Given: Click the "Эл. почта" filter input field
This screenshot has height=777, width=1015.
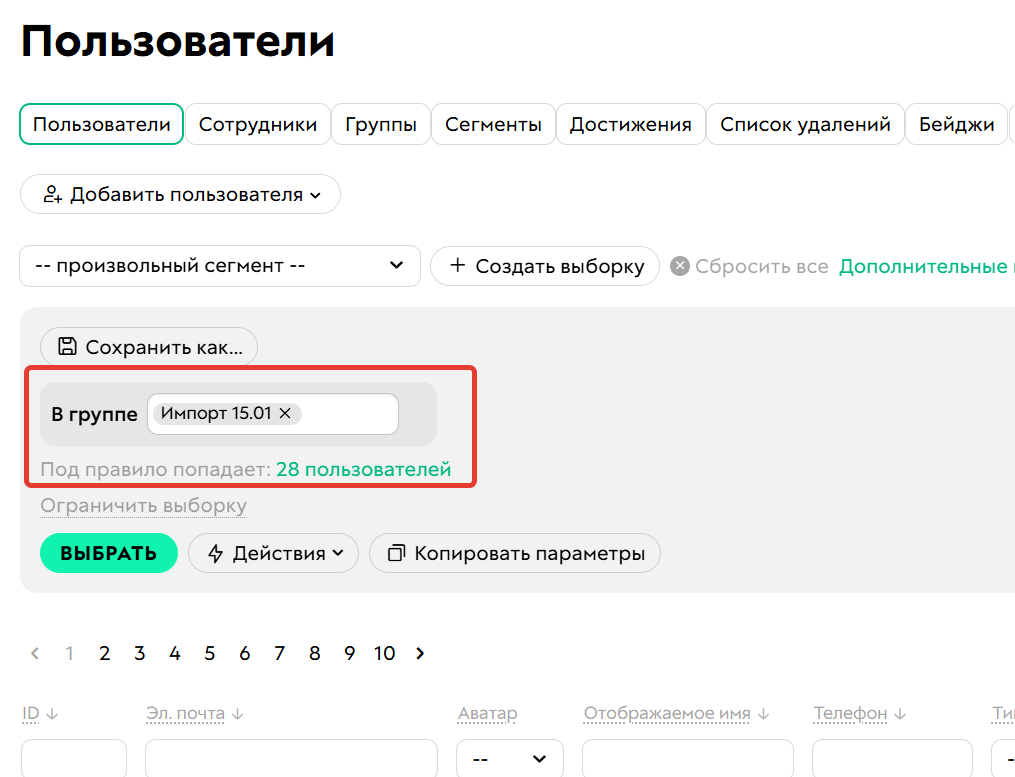Looking at the screenshot, I should pyautogui.click(x=290, y=759).
